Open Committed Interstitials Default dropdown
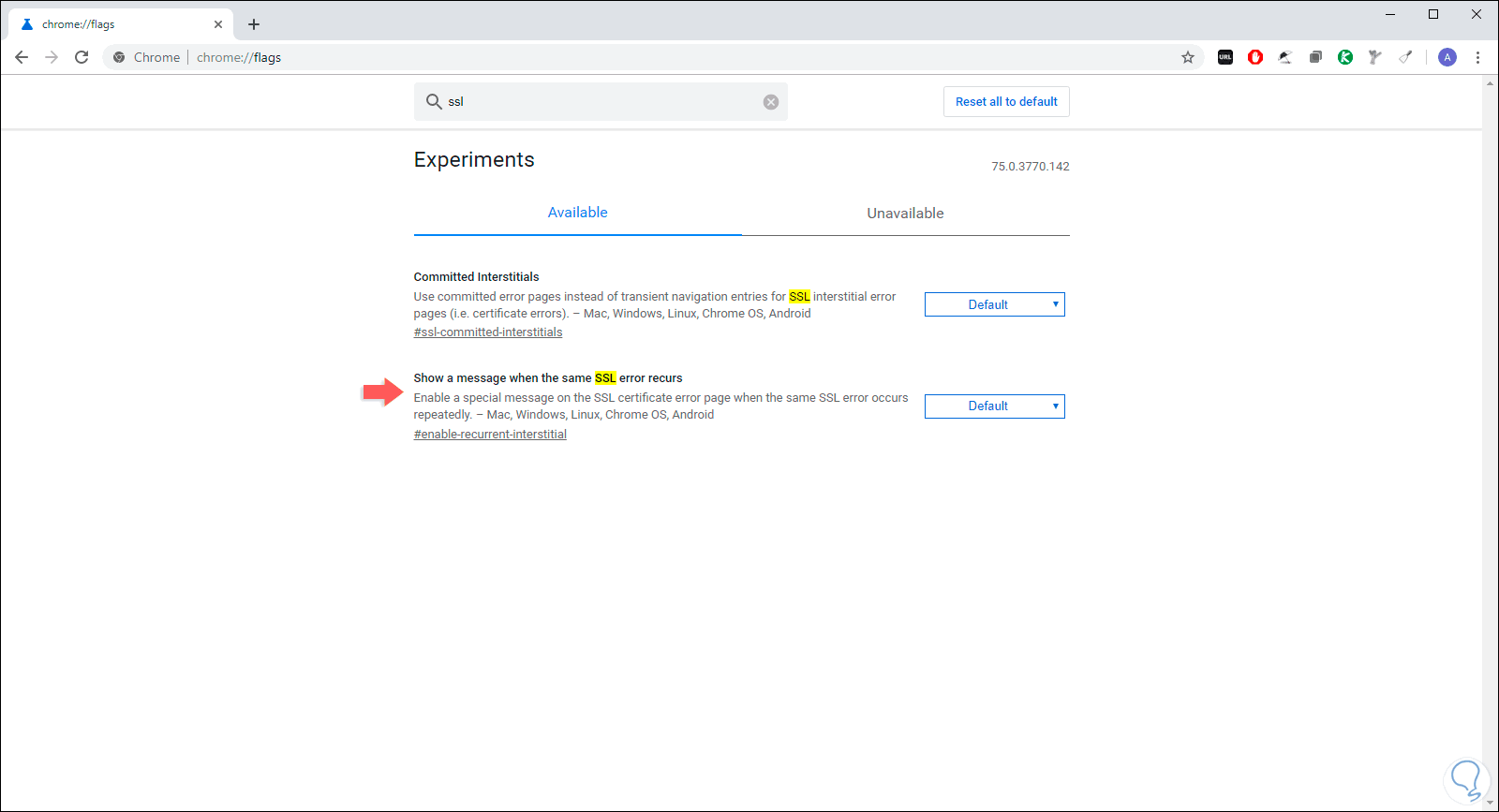The height and width of the screenshot is (812, 1499). [994, 304]
